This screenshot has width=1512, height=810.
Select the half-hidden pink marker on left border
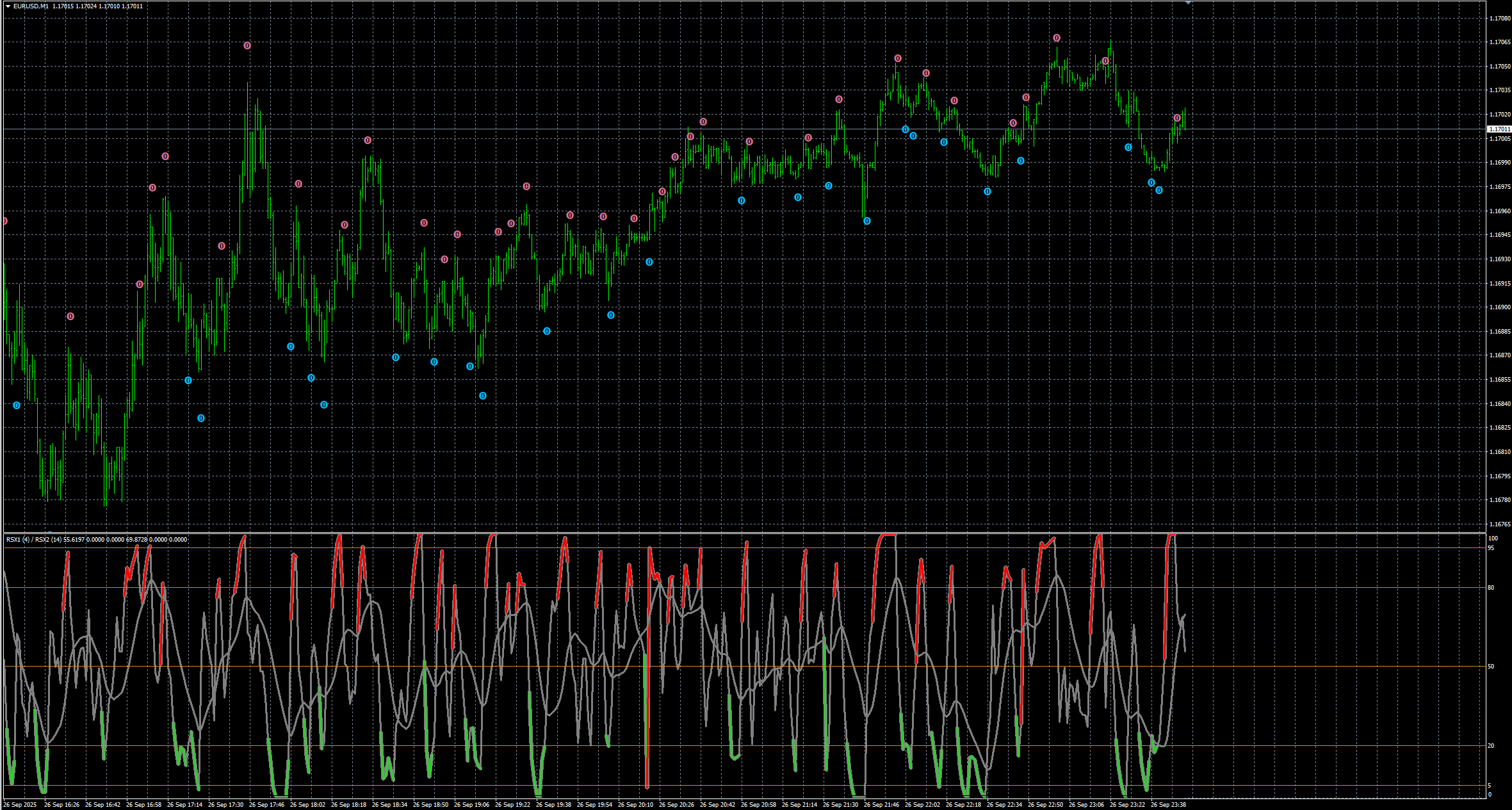coord(4,221)
